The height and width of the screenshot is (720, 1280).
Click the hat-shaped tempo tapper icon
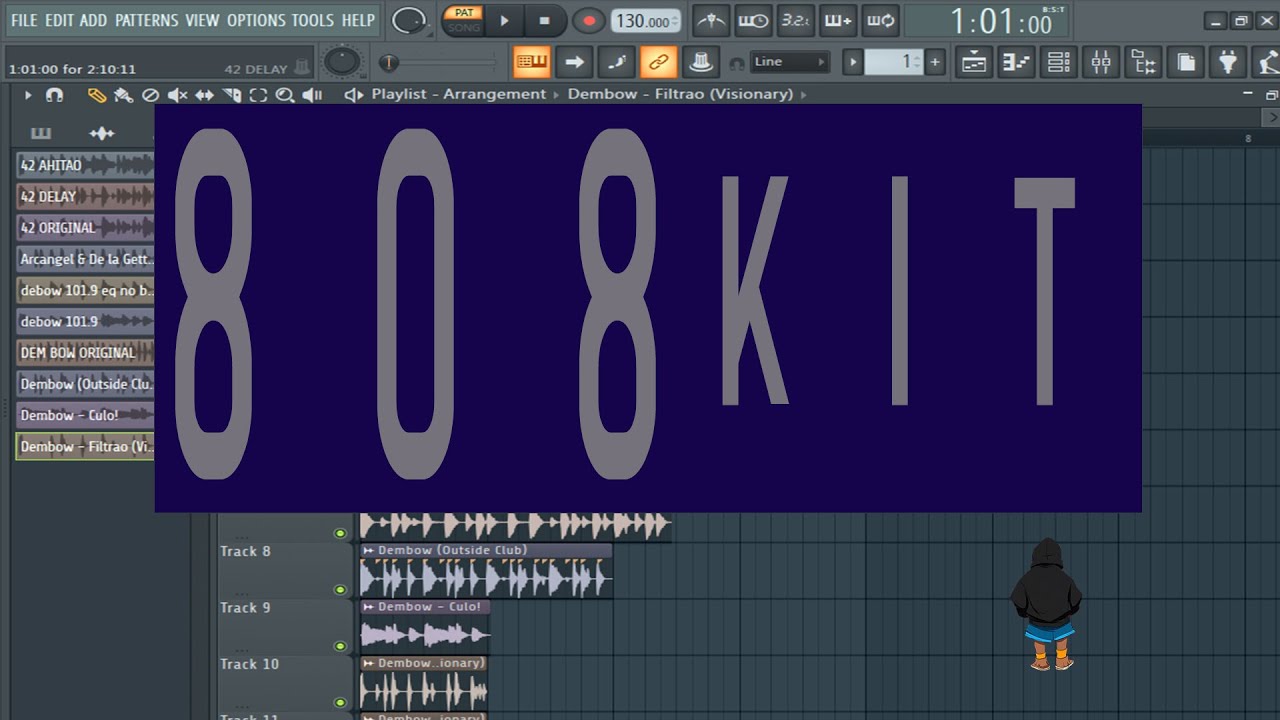[701, 62]
